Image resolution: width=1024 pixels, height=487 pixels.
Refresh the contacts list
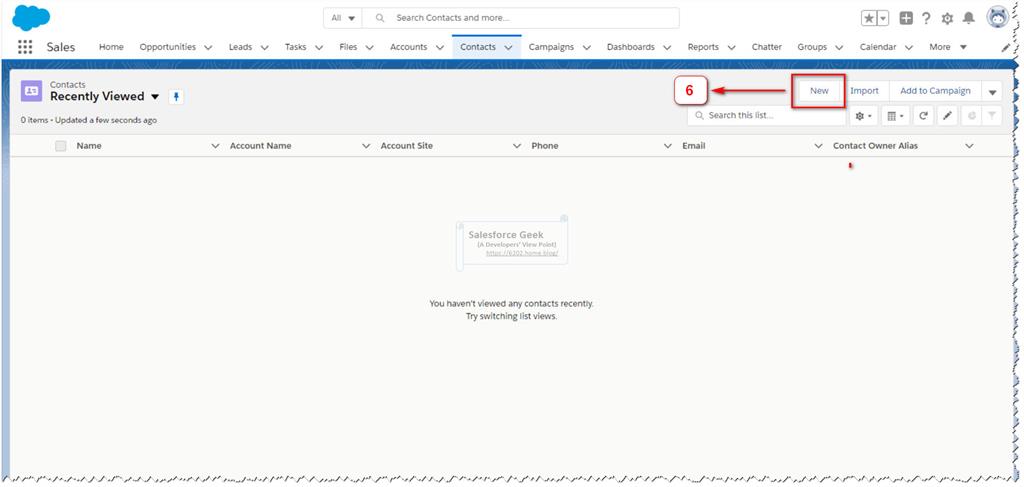923,116
